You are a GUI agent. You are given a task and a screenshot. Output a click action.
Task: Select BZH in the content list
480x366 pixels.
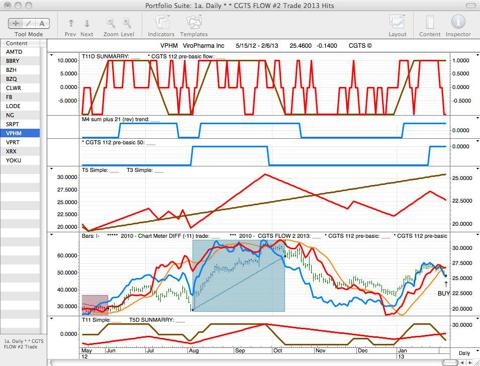point(20,70)
